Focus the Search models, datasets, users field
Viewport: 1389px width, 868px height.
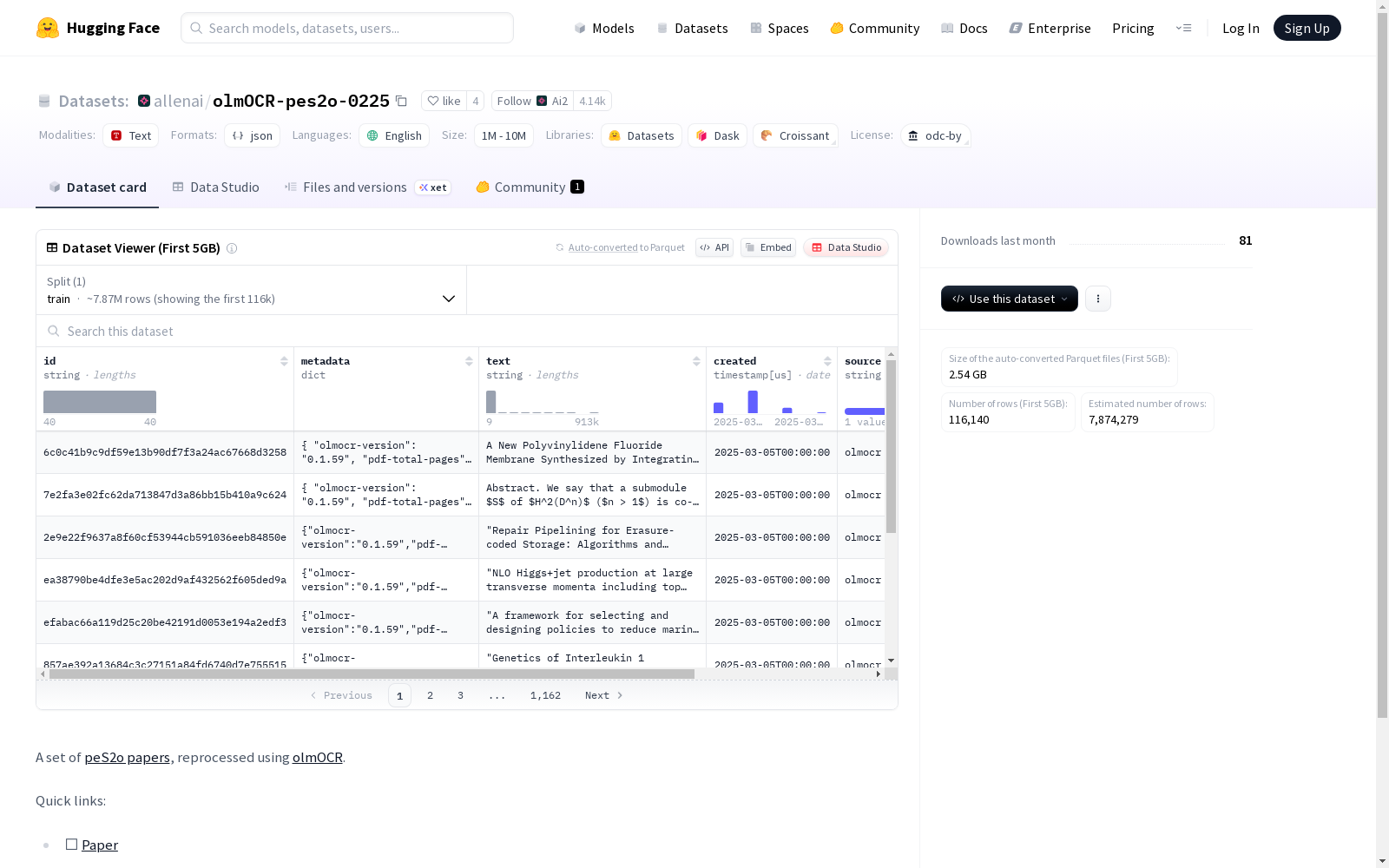coord(347,28)
